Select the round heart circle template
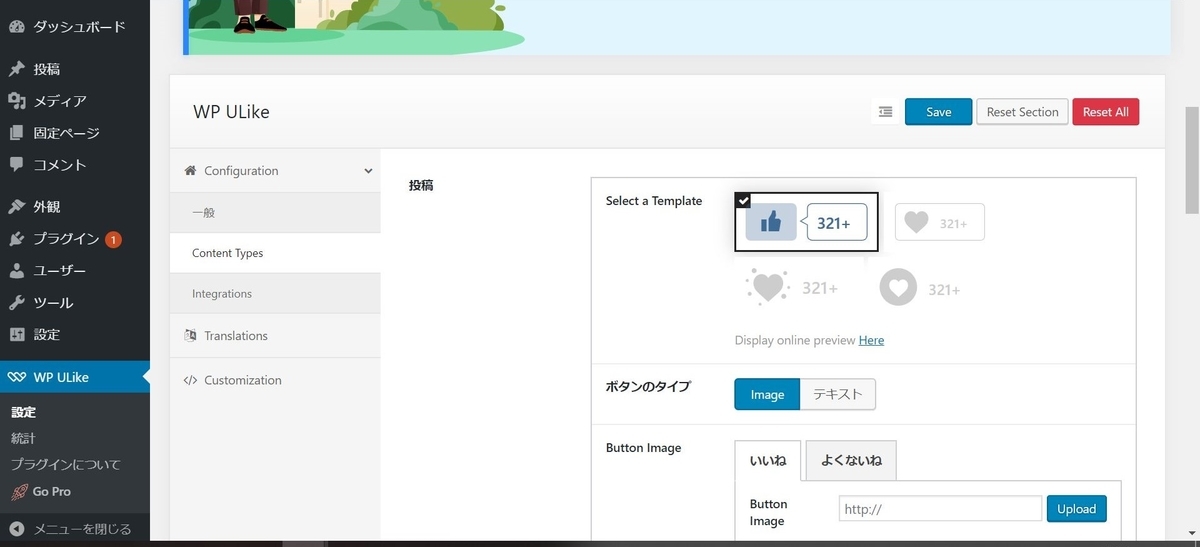The height and width of the screenshot is (547, 1200). tap(920, 288)
